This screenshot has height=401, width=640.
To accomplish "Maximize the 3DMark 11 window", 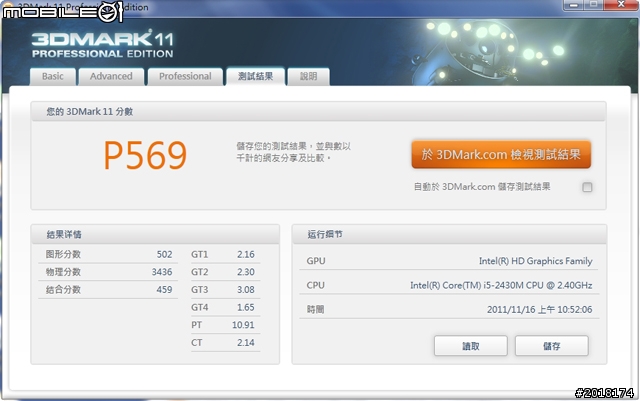I will [x=593, y=4].
